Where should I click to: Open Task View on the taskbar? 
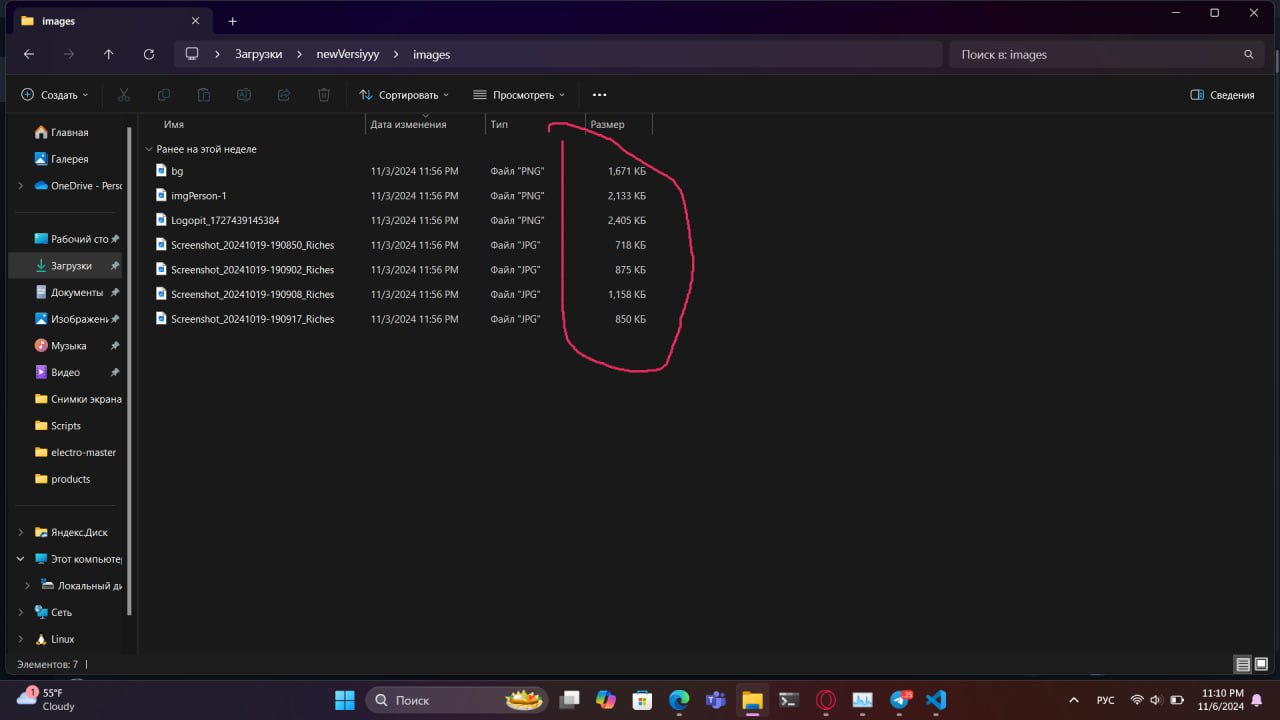point(570,700)
